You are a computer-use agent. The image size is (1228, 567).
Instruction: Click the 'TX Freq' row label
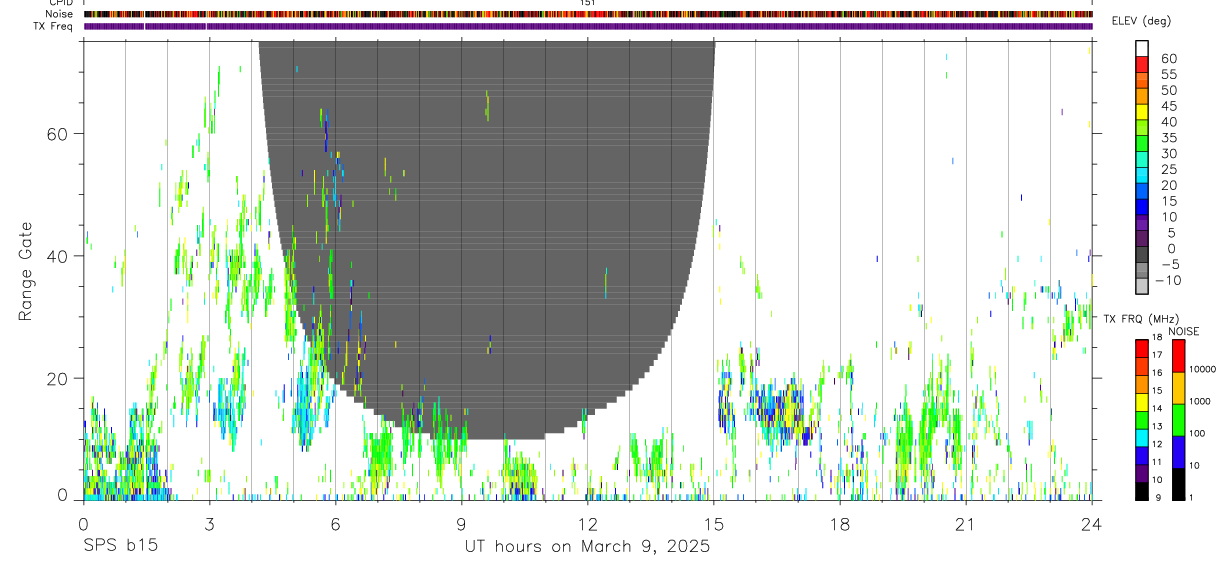(54, 26)
